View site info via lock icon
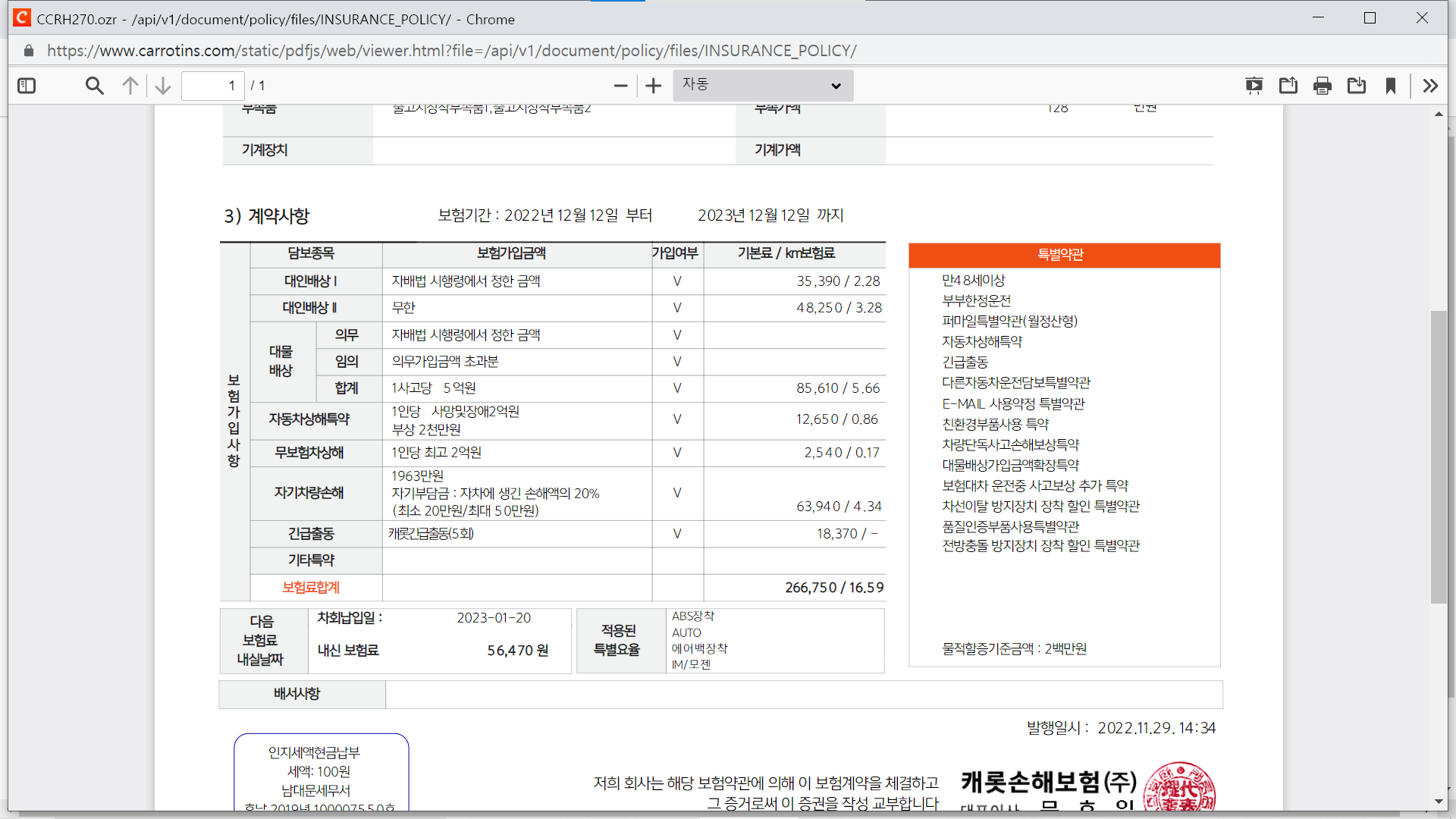 click(x=29, y=51)
